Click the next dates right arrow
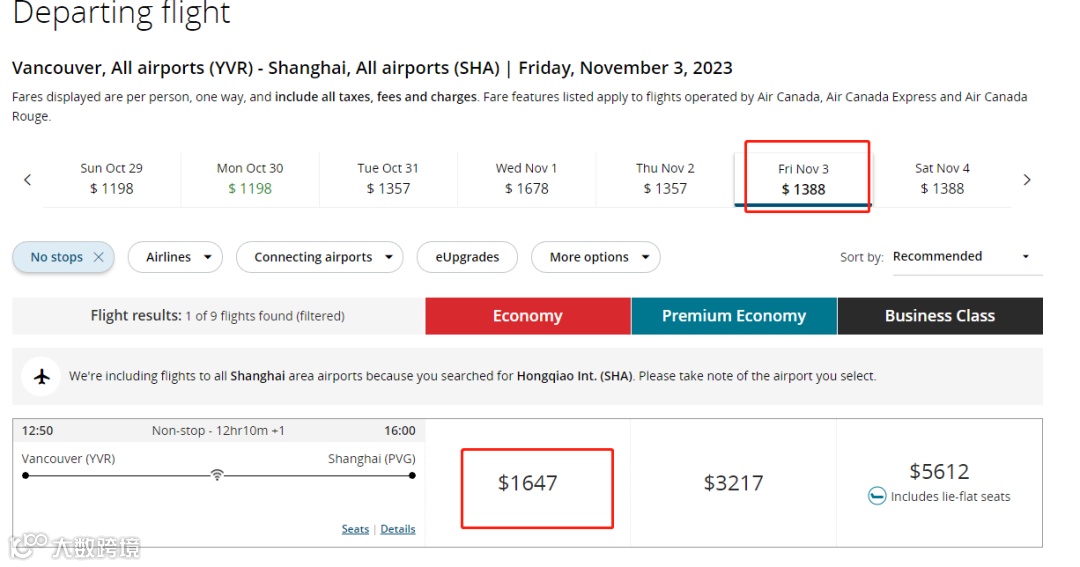This screenshot has width=1080, height=567. 1026,180
